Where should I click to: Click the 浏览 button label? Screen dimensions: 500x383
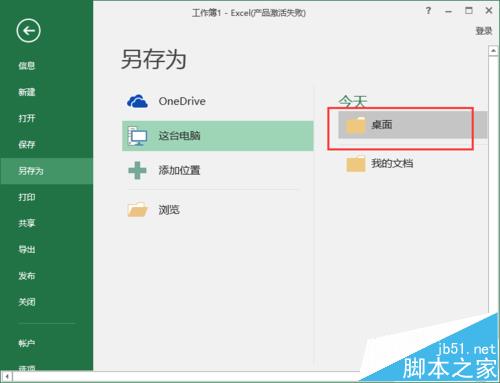[169, 210]
